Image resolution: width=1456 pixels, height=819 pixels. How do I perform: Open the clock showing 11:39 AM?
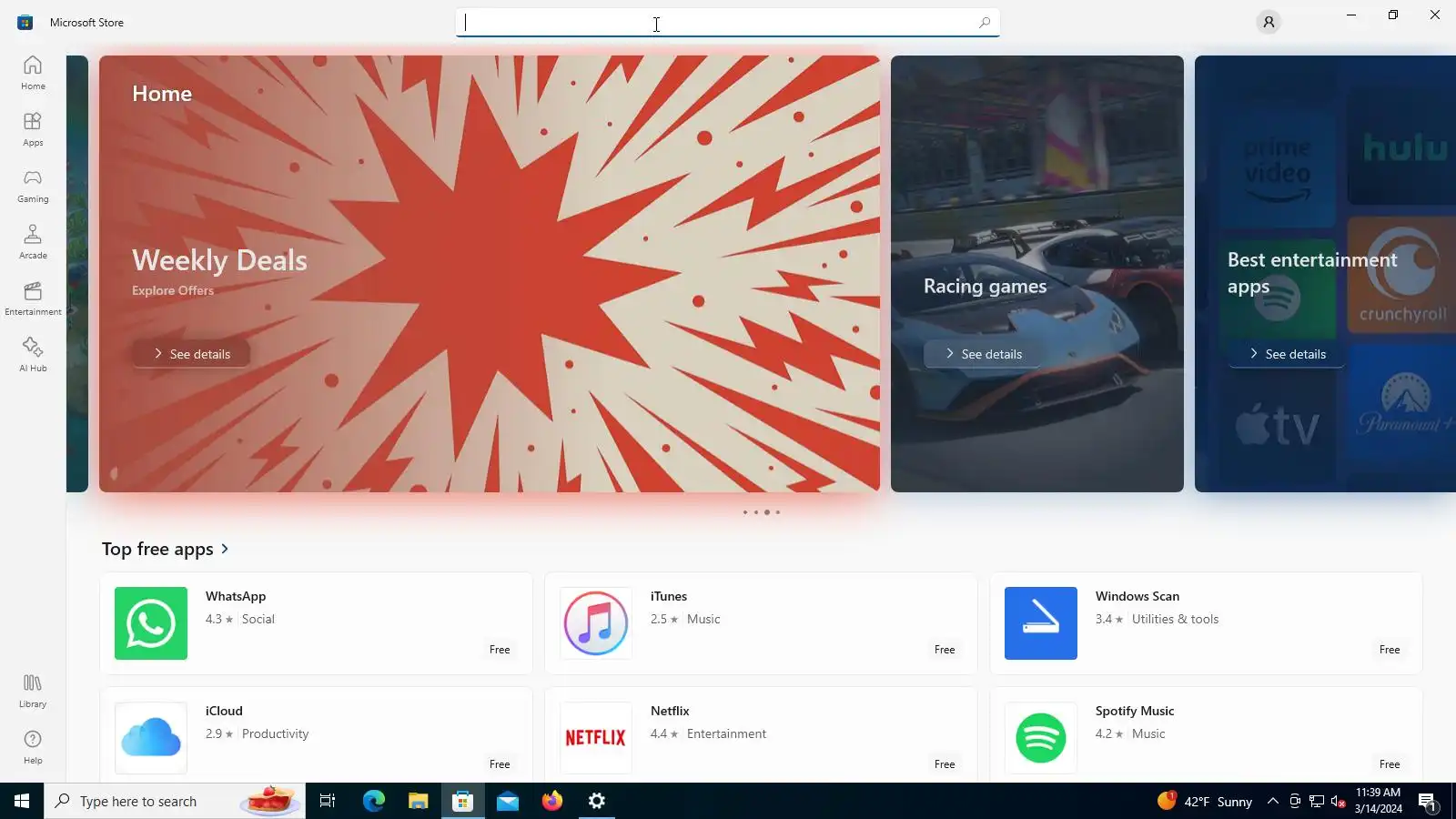click(1378, 801)
